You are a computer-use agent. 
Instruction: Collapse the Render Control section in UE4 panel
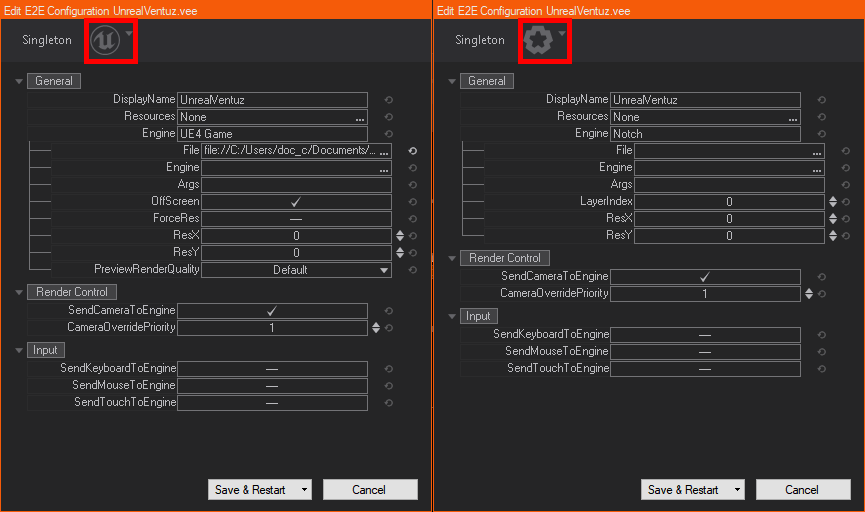(x=18, y=292)
